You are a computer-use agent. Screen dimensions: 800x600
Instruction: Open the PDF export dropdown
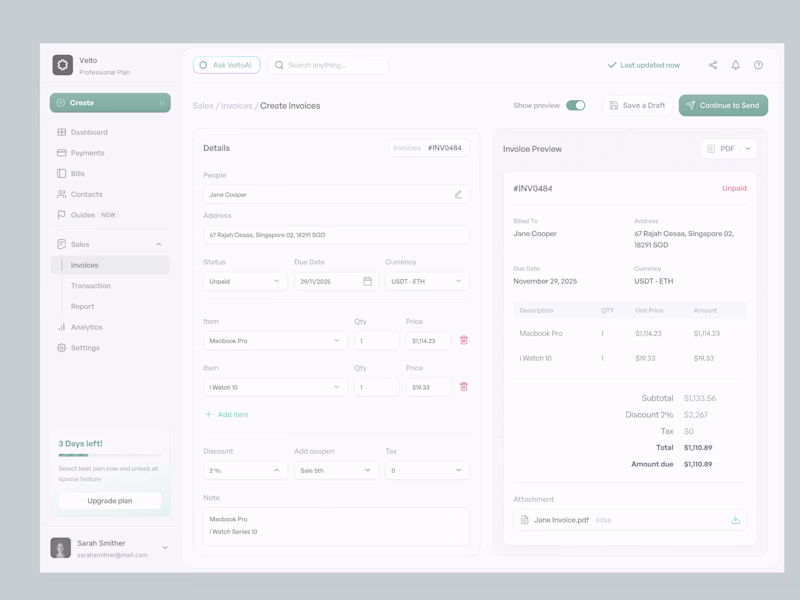pyautogui.click(x=728, y=148)
